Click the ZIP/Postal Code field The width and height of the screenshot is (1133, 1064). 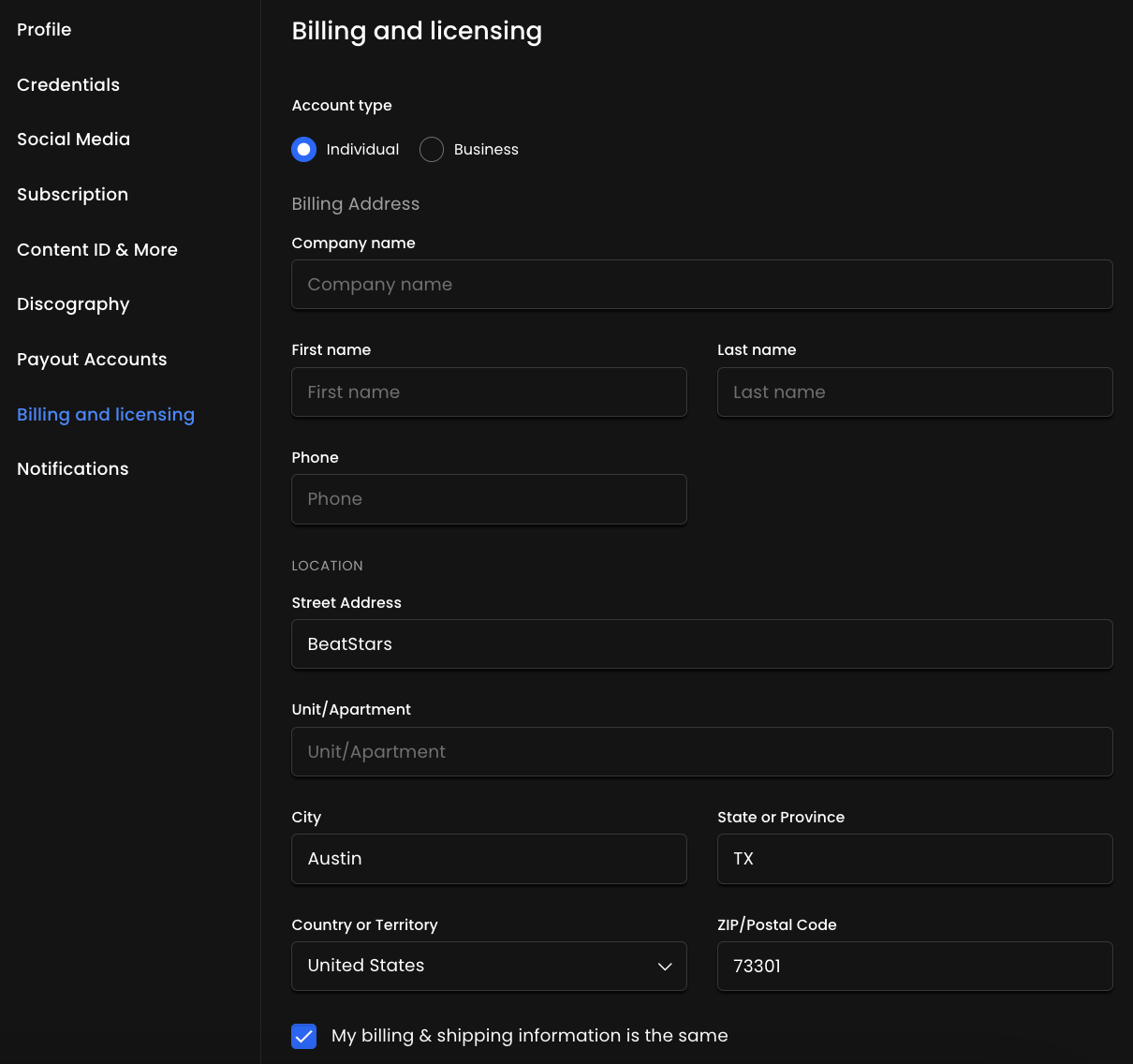click(914, 967)
